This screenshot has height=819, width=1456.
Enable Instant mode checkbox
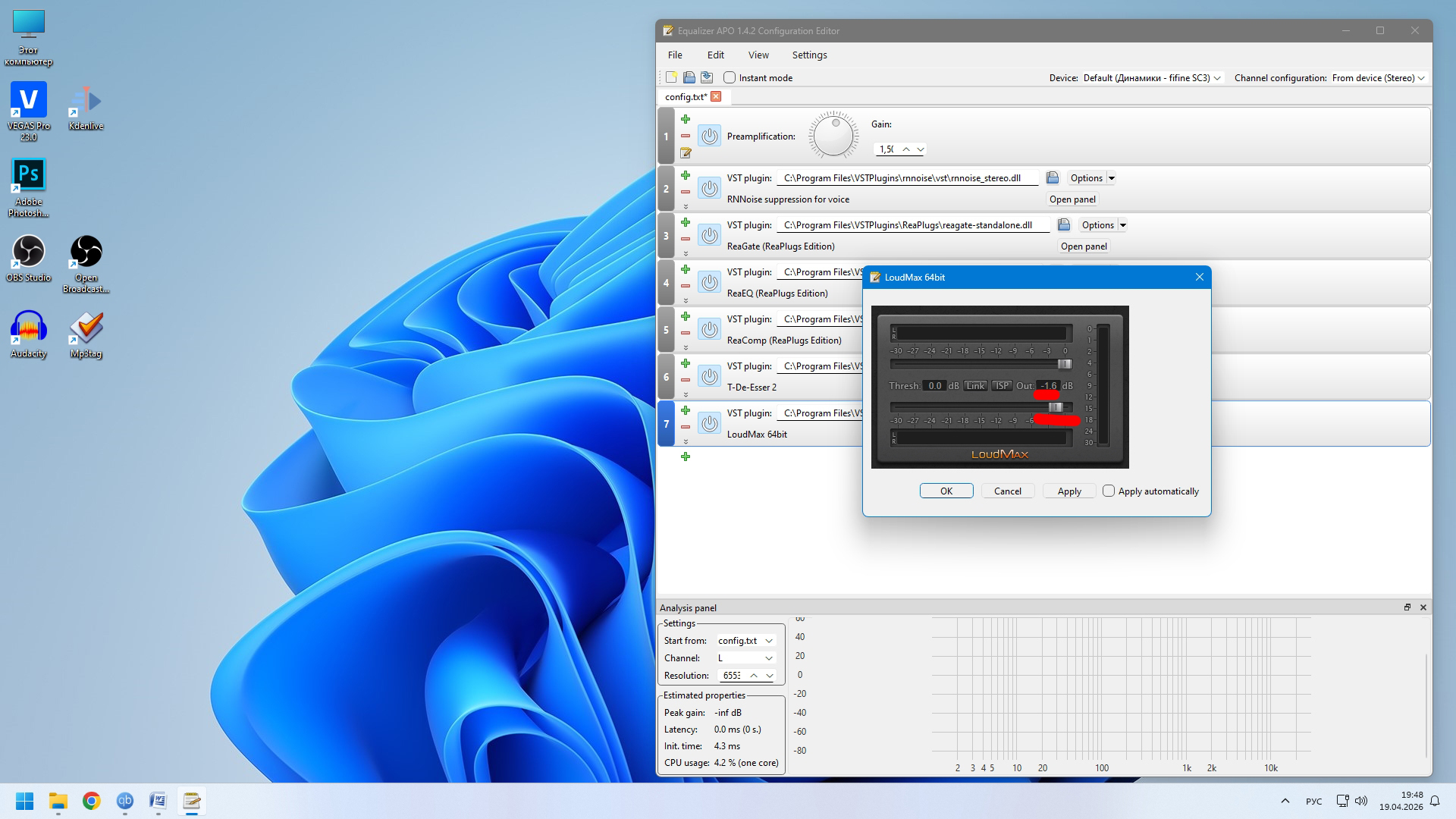(730, 77)
